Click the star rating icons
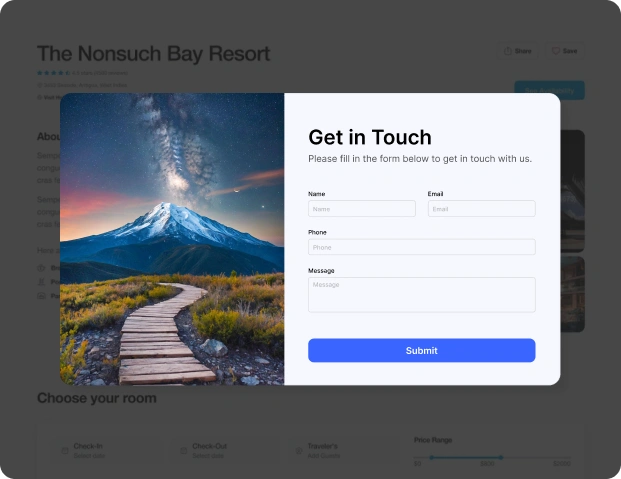 click(x=53, y=73)
